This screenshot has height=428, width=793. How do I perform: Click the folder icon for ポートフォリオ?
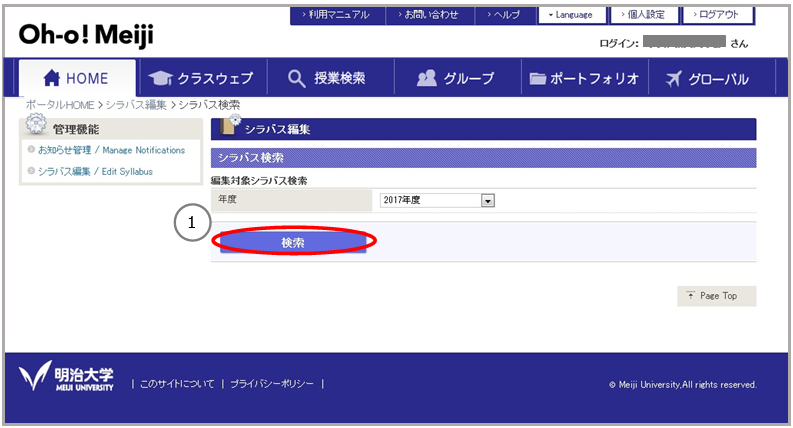pos(538,79)
